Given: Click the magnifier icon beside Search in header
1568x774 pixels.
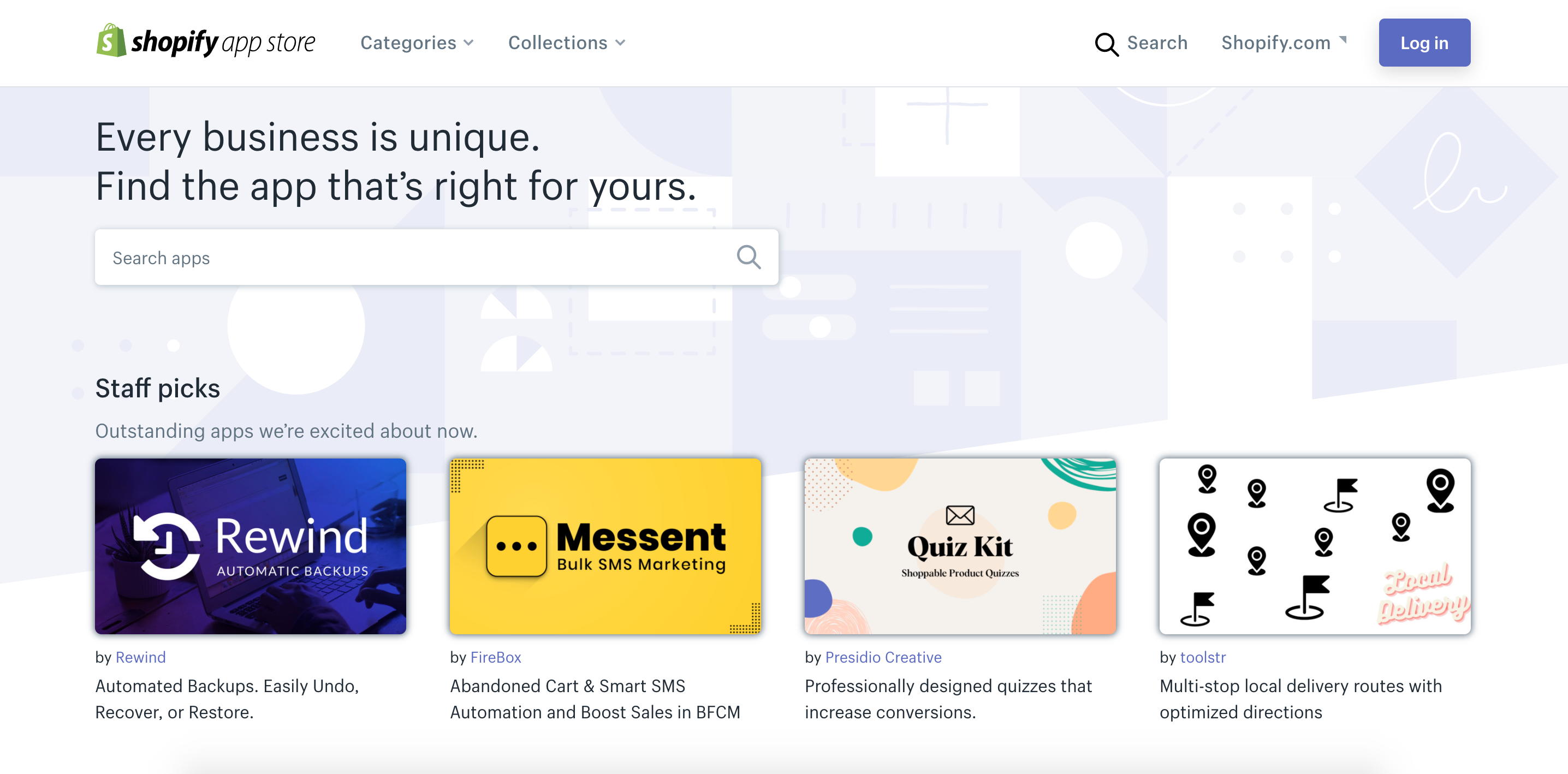Looking at the screenshot, I should pyautogui.click(x=1106, y=44).
